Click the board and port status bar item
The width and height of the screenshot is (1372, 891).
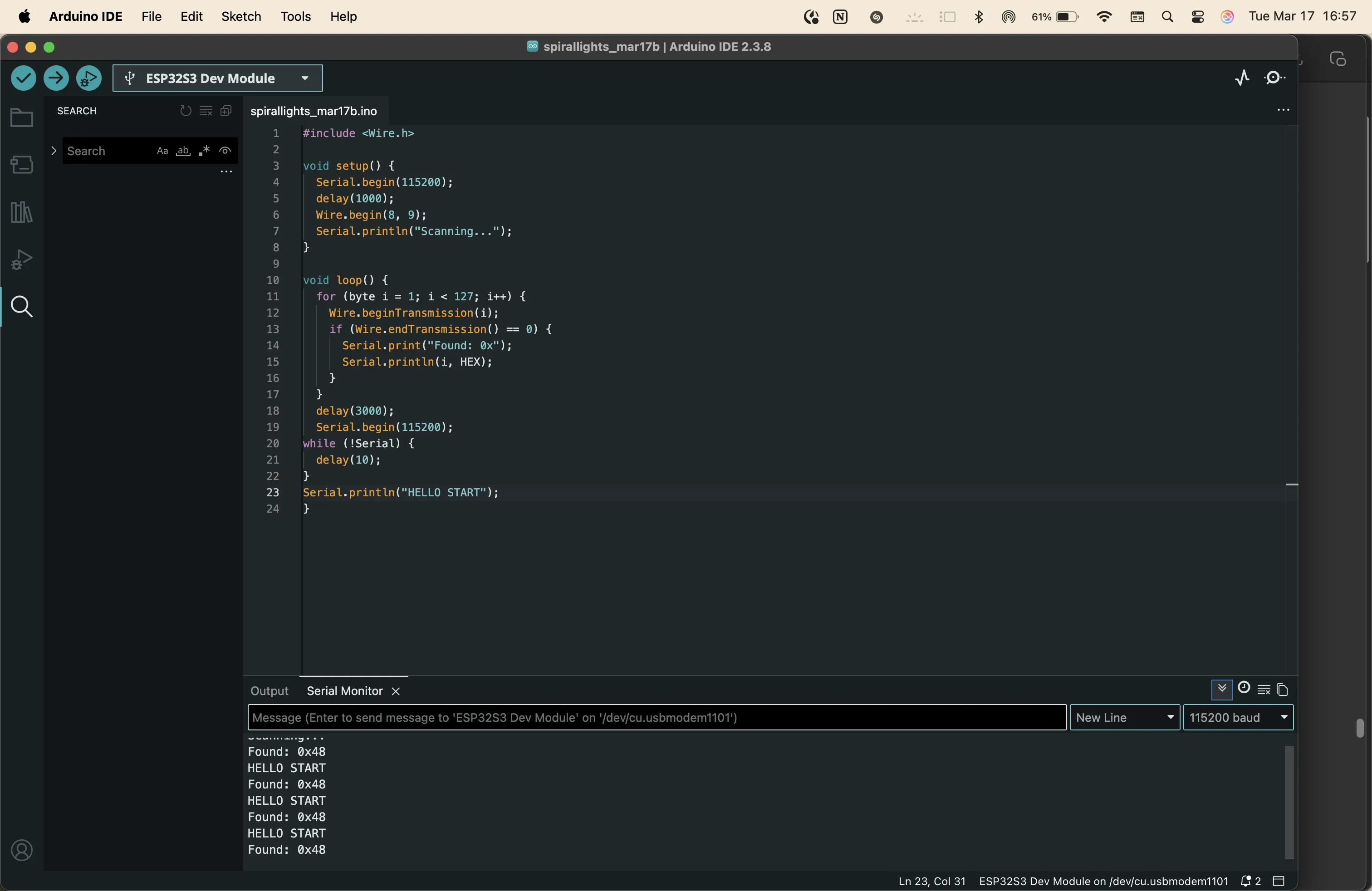click(x=1103, y=881)
